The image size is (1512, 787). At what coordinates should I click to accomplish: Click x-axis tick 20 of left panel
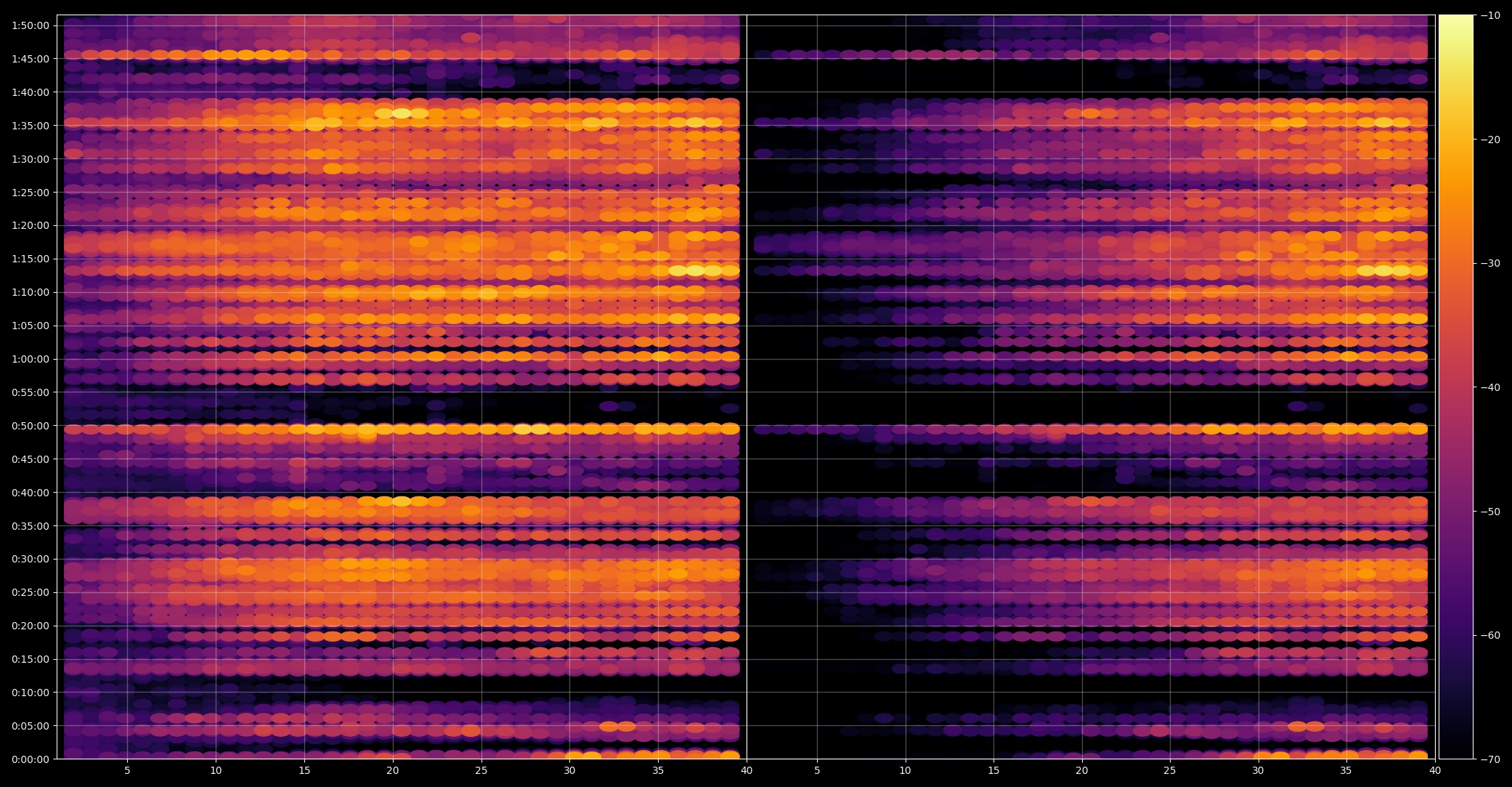click(x=393, y=770)
